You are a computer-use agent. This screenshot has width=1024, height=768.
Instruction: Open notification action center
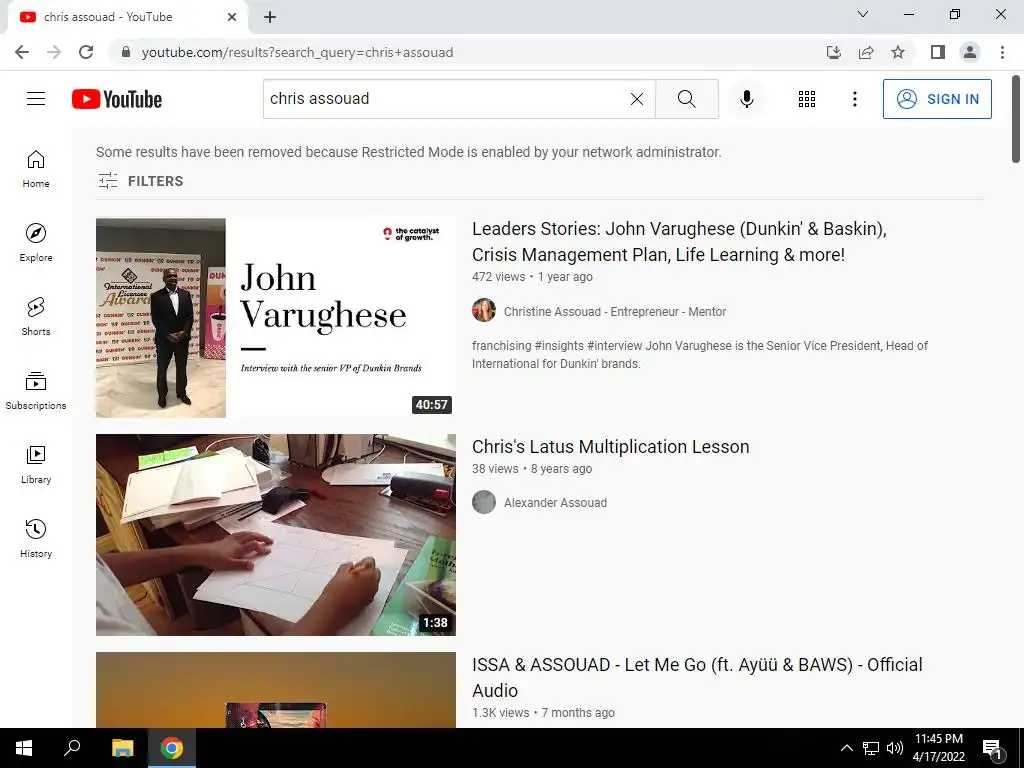point(991,748)
